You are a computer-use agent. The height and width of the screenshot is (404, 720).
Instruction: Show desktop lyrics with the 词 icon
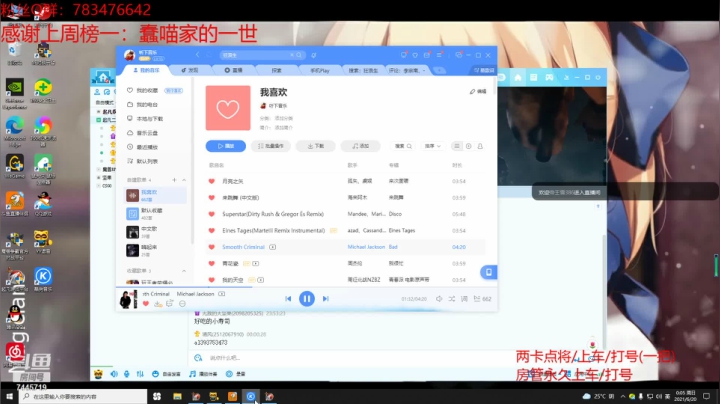(464, 299)
